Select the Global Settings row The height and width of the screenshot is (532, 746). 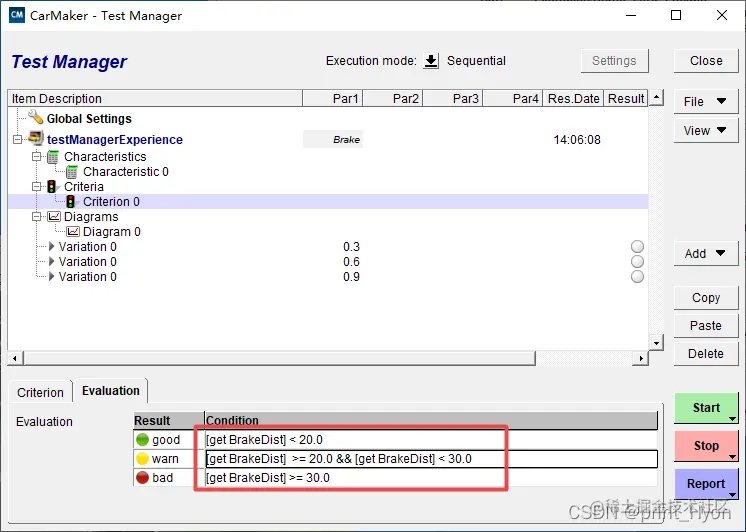(328, 118)
